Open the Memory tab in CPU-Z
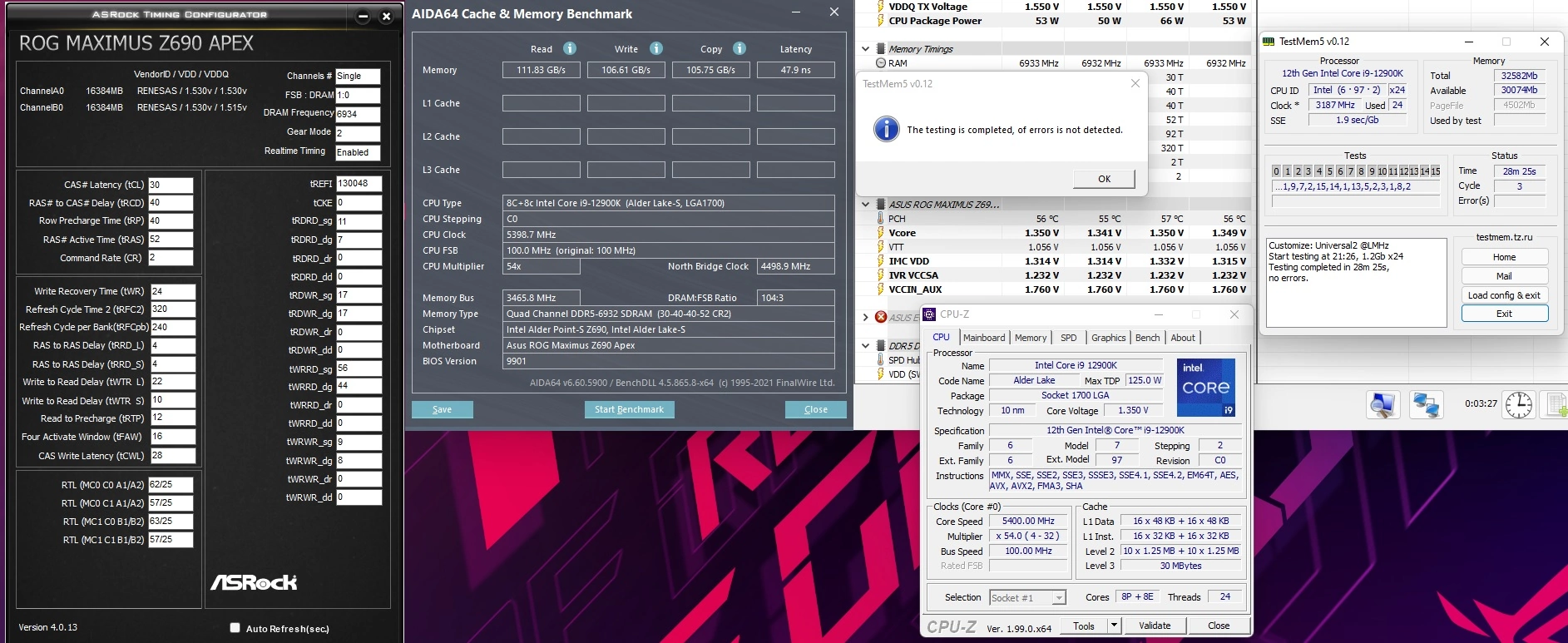1568x643 pixels. pos(1031,338)
